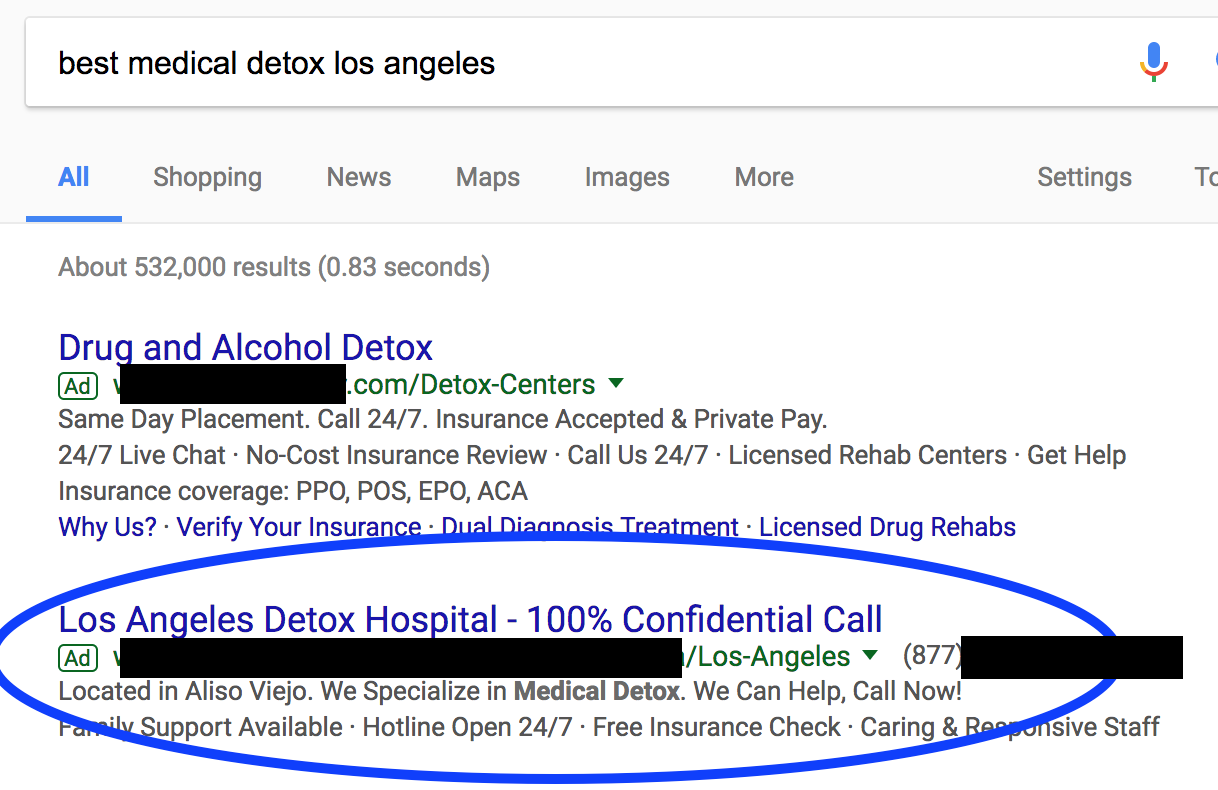Viewport: 1218px width, 790px height.
Task: Select the All results tab
Action: pos(74,177)
